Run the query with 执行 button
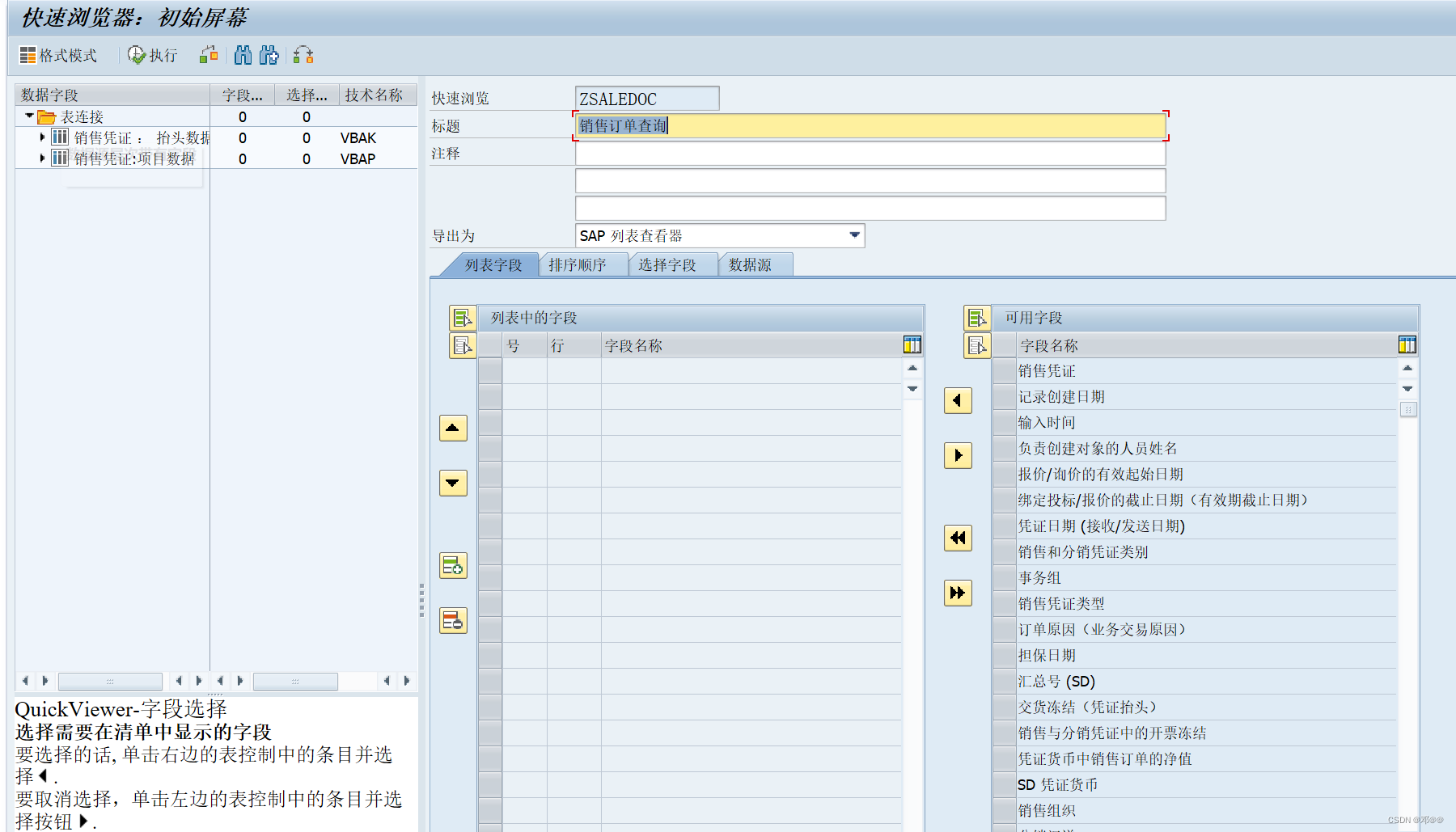Image resolution: width=1456 pixels, height=832 pixels. (152, 55)
